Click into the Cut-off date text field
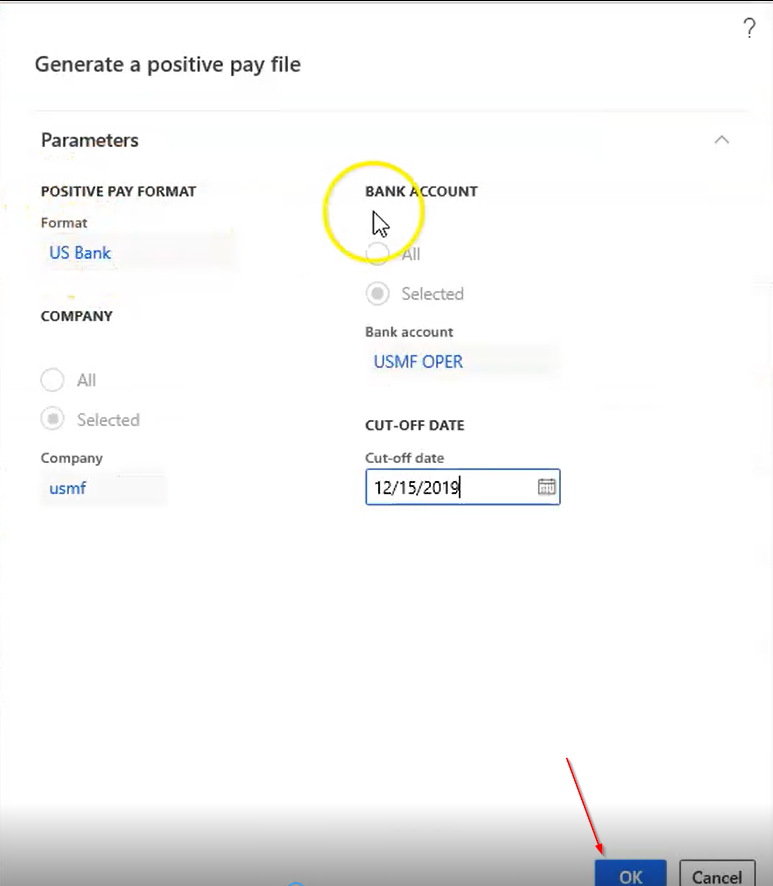The height and width of the screenshot is (886, 773). (448, 488)
